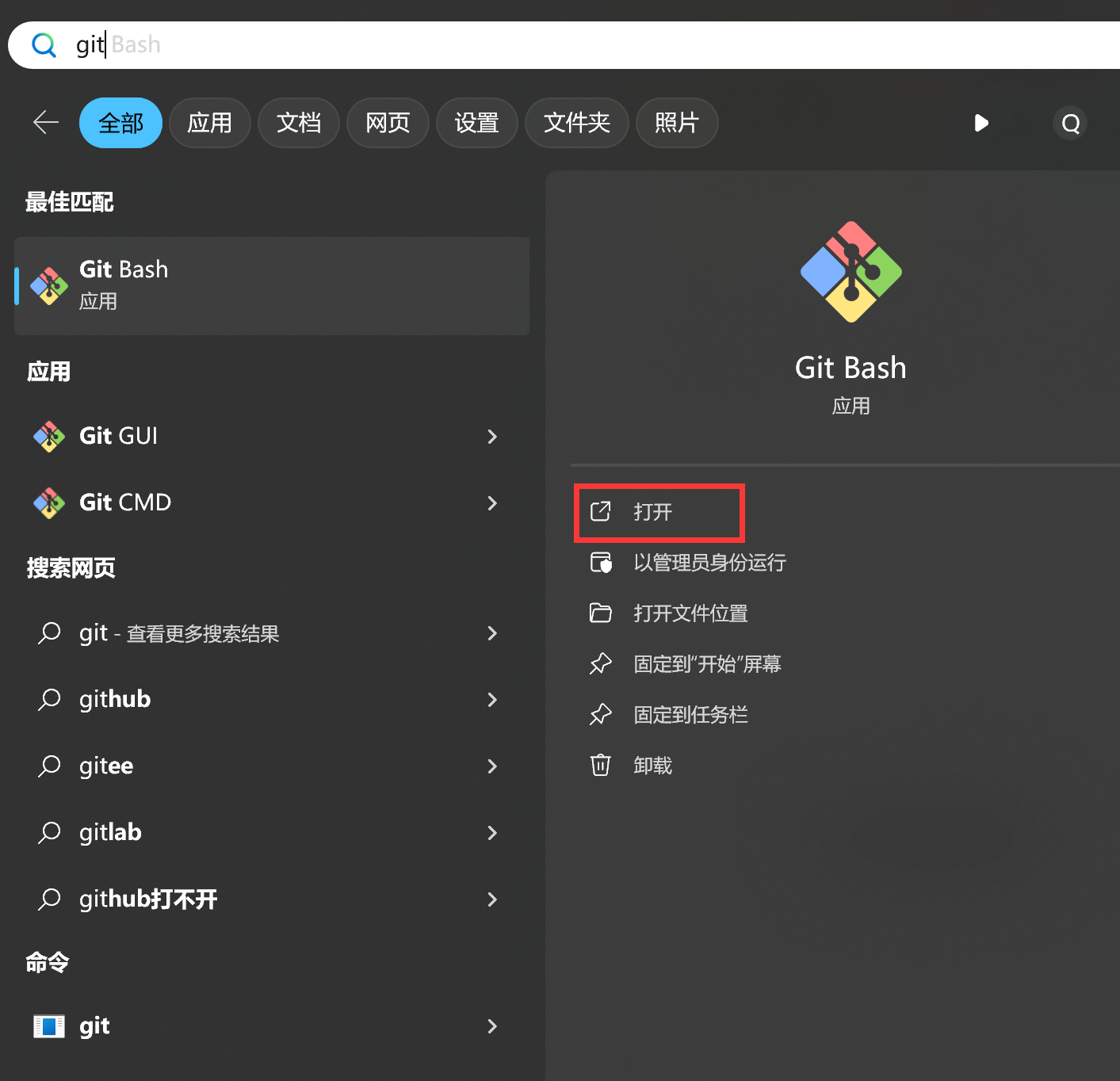1120x1081 pixels.
Task: Click the pin icon for 固定到"开始"屏幕
Action: click(x=601, y=663)
